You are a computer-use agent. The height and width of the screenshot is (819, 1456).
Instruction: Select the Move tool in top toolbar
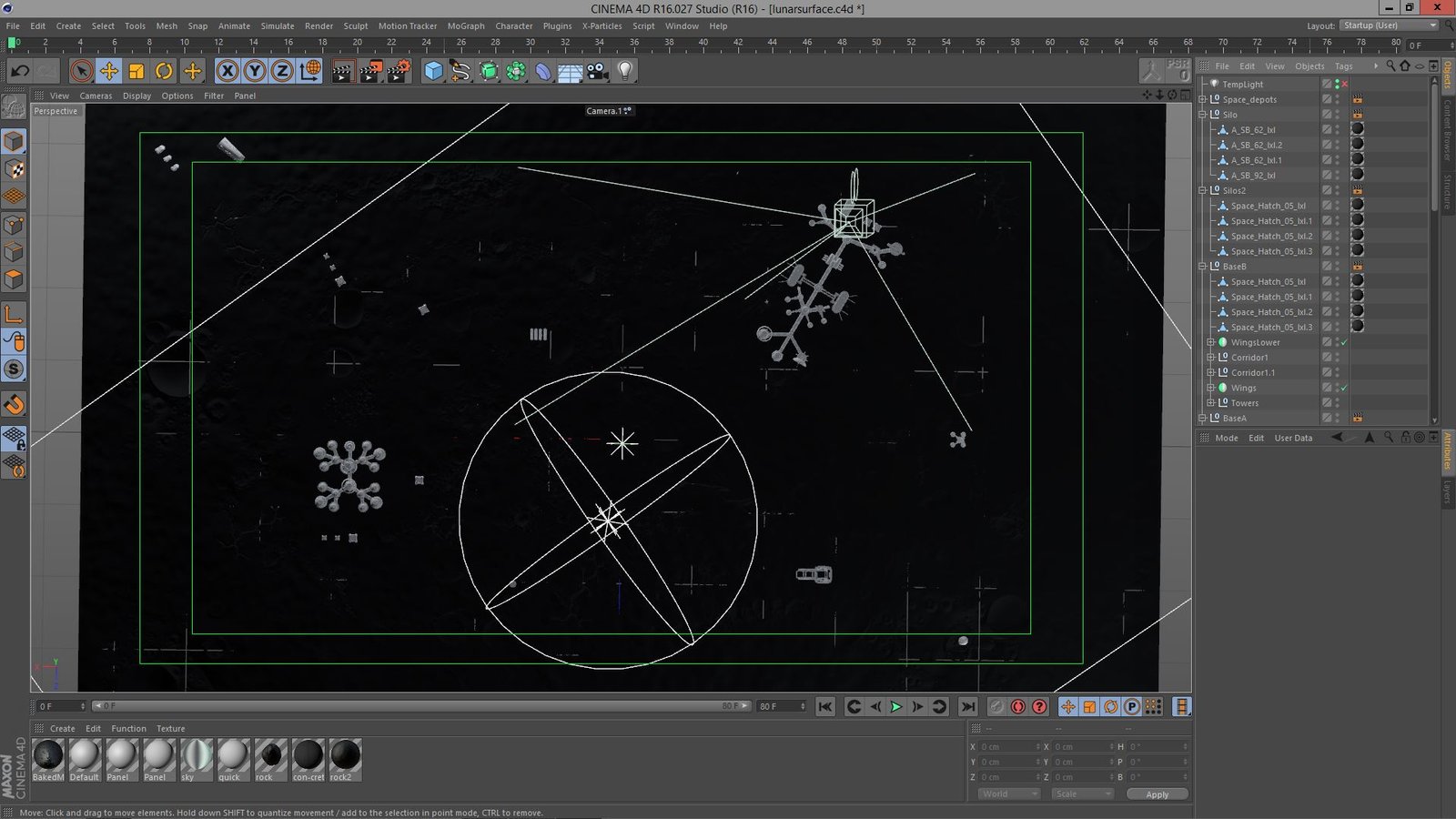[x=108, y=71]
